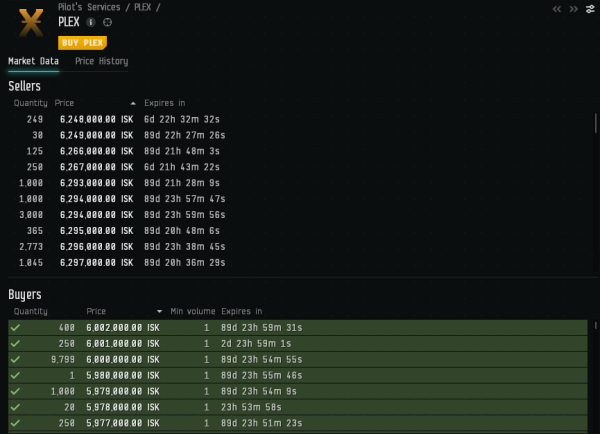The image size is (600, 434).
Task: Open market settings sliders icon
Action: (x=590, y=9)
